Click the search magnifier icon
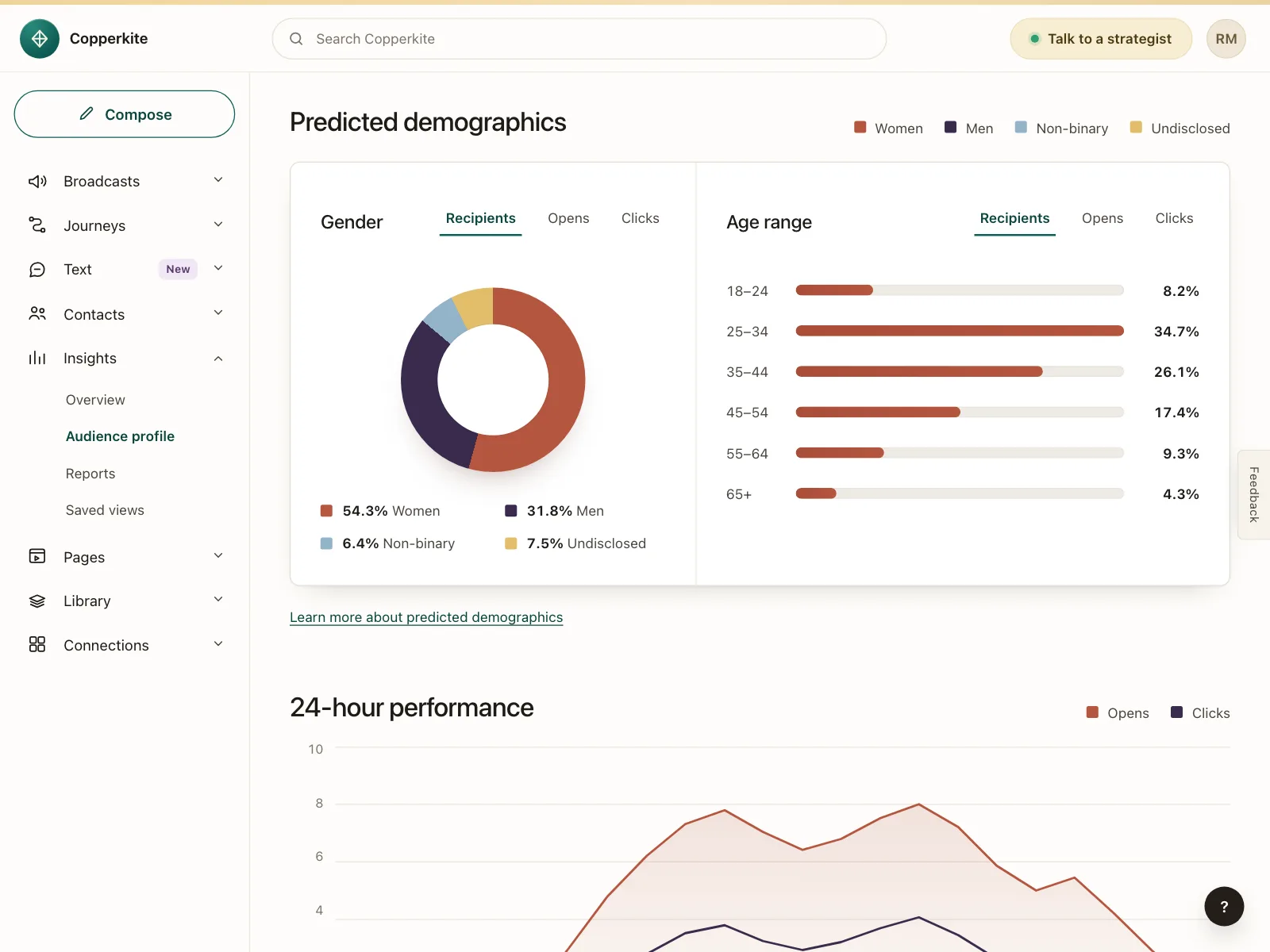Screen dimensions: 1270x952 pos(296,39)
